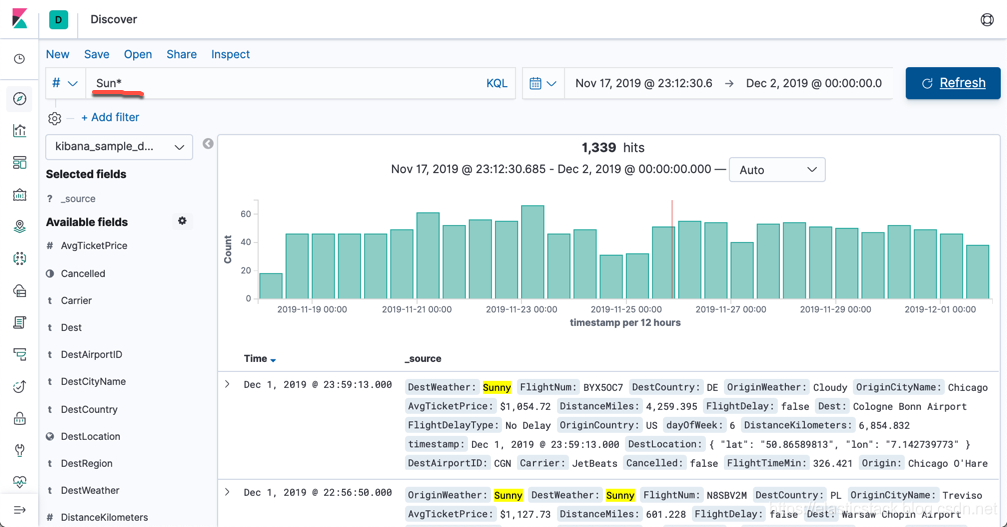Screen dimensions: 1007x527
Task: Expand the side navigation menu
Action: pos(20,510)
